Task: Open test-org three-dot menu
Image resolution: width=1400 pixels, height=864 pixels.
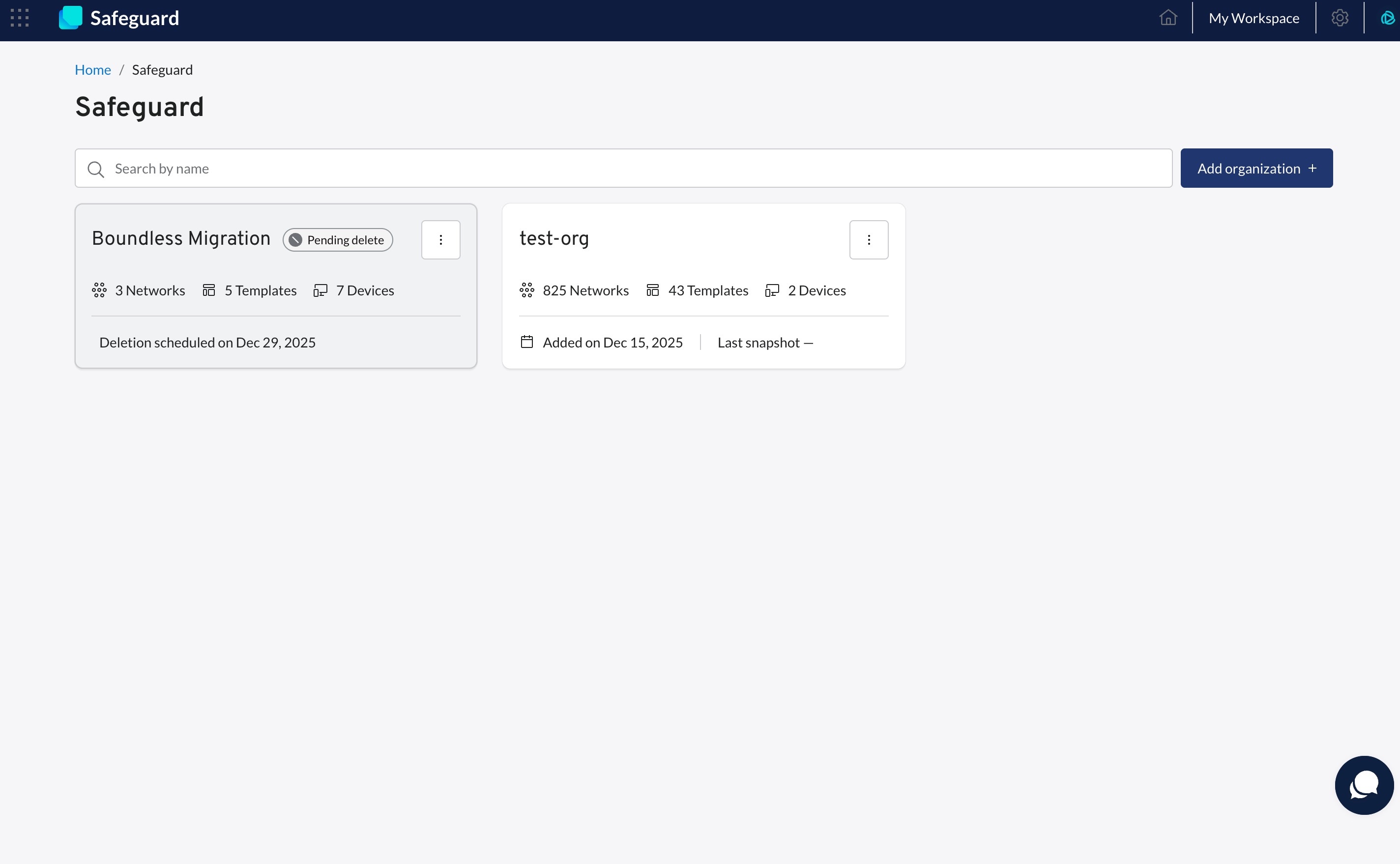Action: coord(869,240)
